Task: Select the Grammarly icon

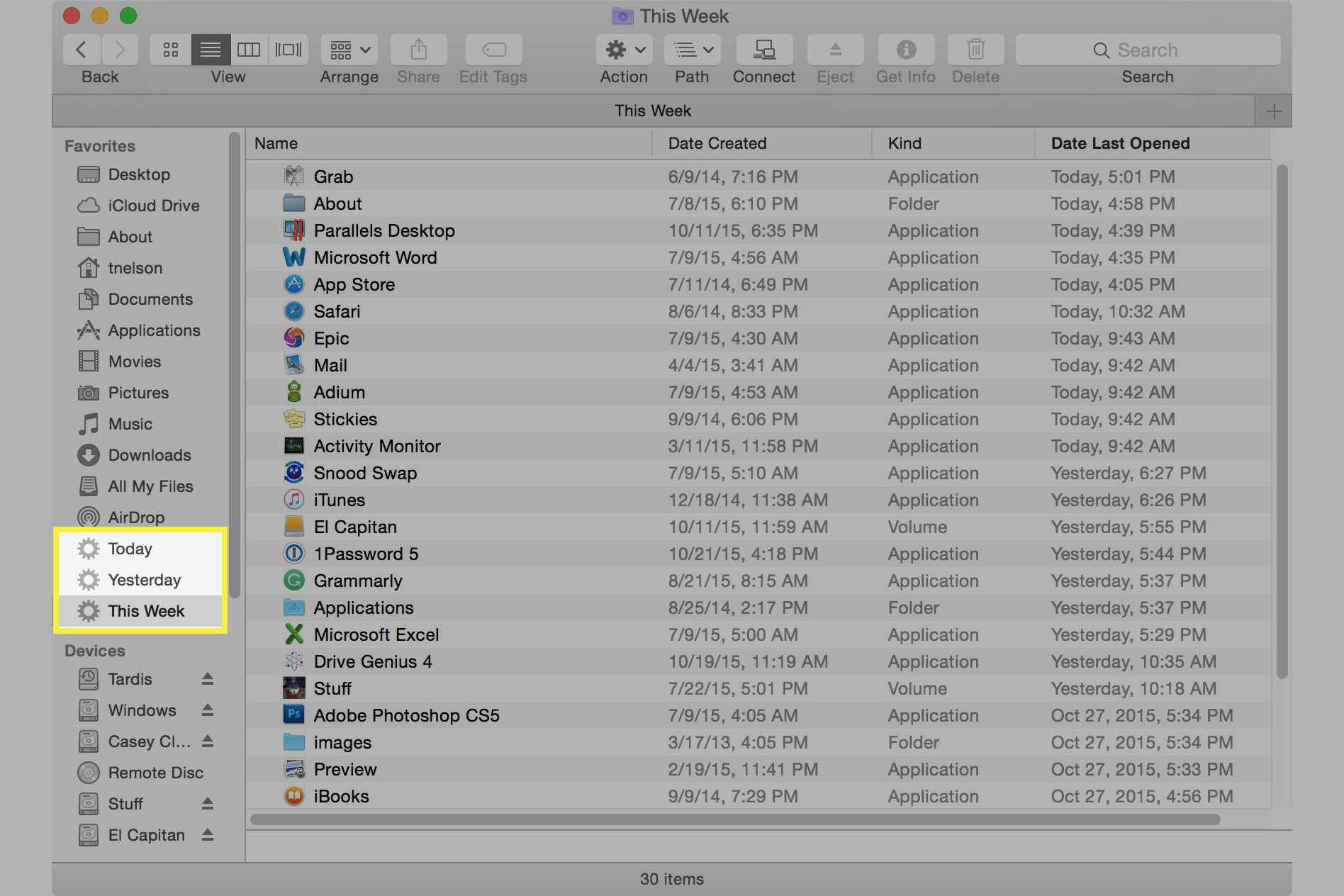Action: pos(293,580)
